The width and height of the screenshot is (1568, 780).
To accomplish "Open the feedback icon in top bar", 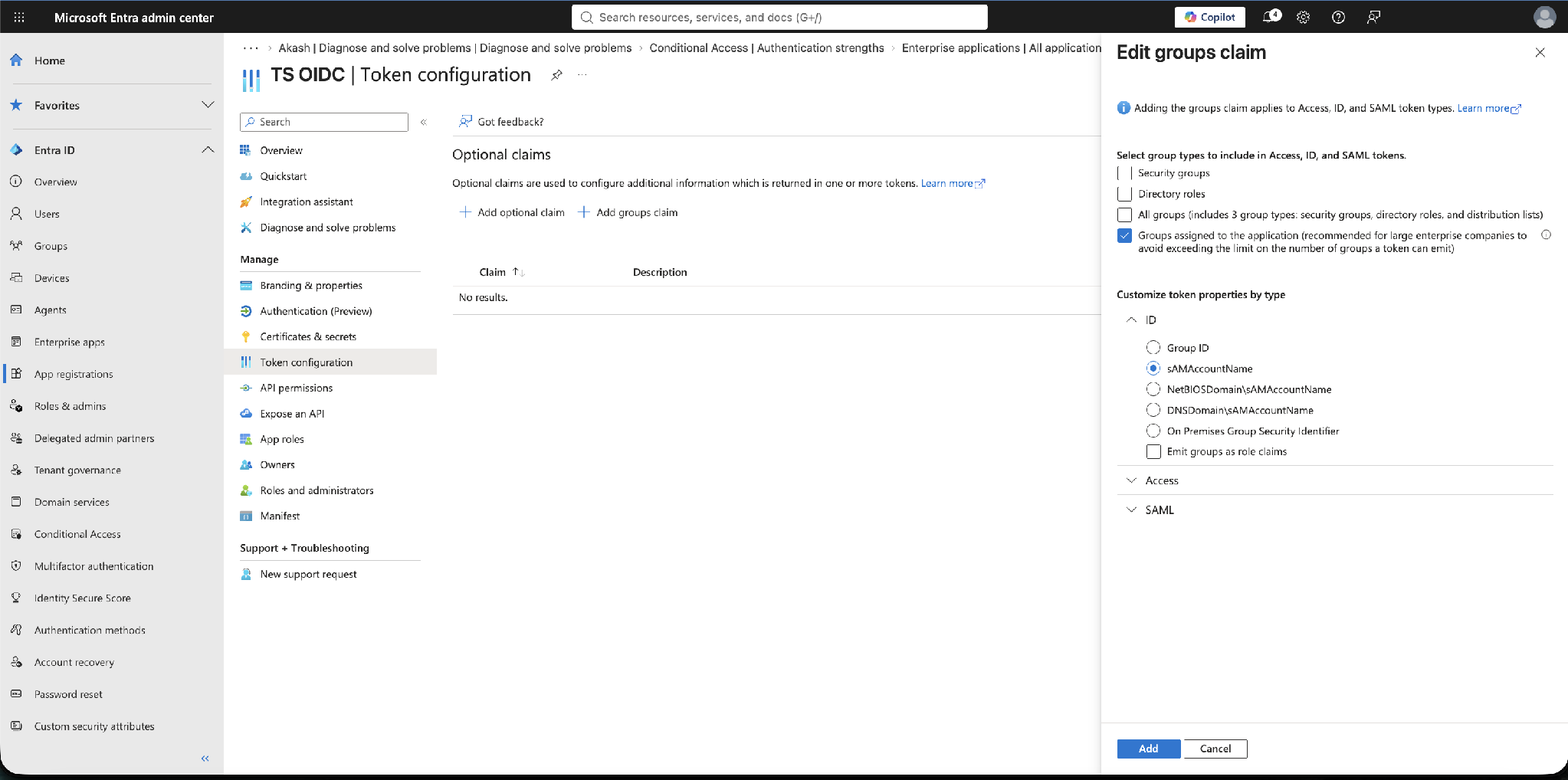I will (x=1373, y=17).
